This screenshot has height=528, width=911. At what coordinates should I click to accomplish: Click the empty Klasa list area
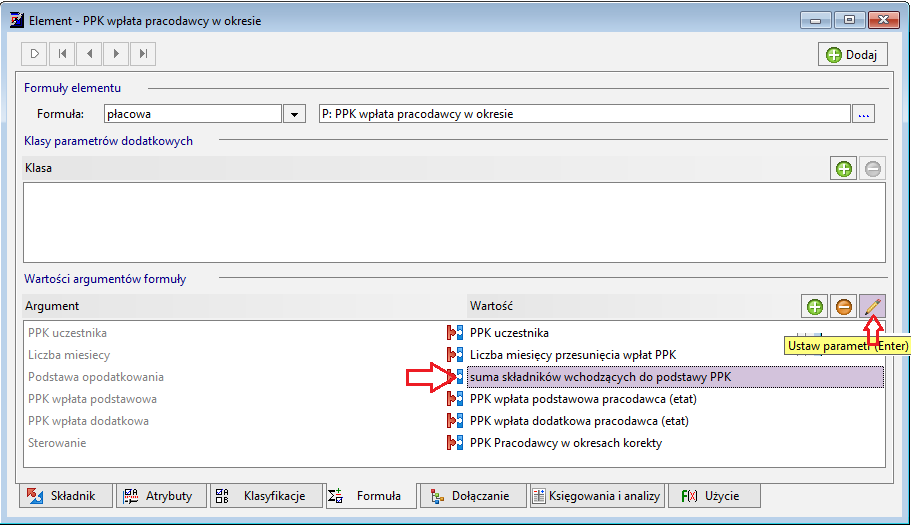click(454, 222)
